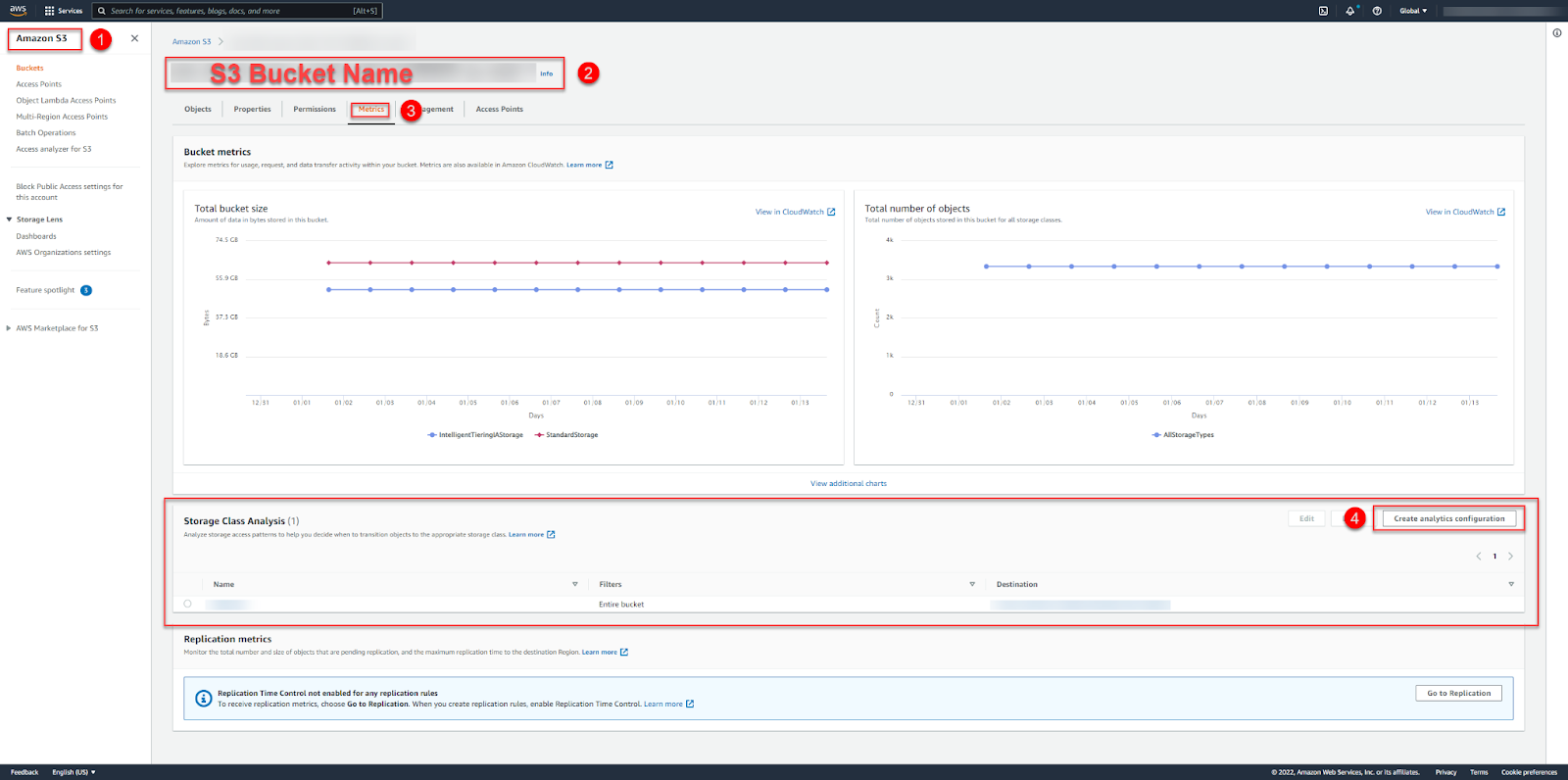The image size is (1568, 780).
Task: Click Create analytics configuration button
Action: point(1449,518)
